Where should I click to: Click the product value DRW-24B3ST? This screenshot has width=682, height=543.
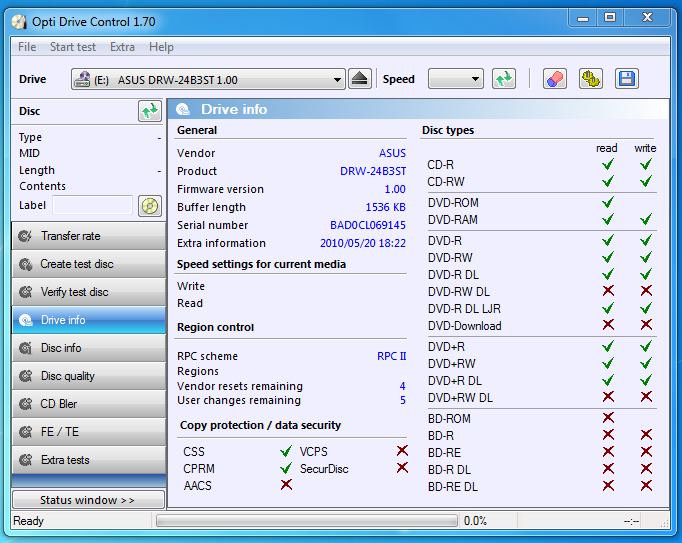[x=373, y=171]
